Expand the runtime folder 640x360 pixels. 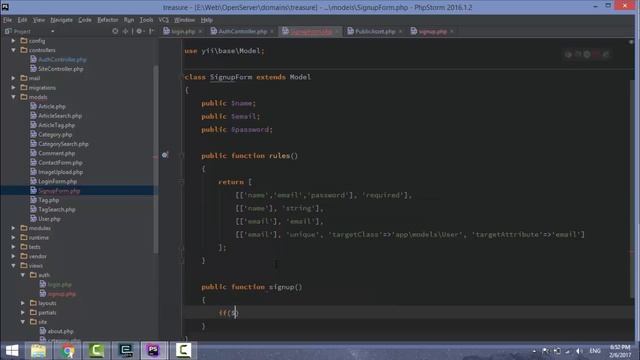[x=13, y=238]
